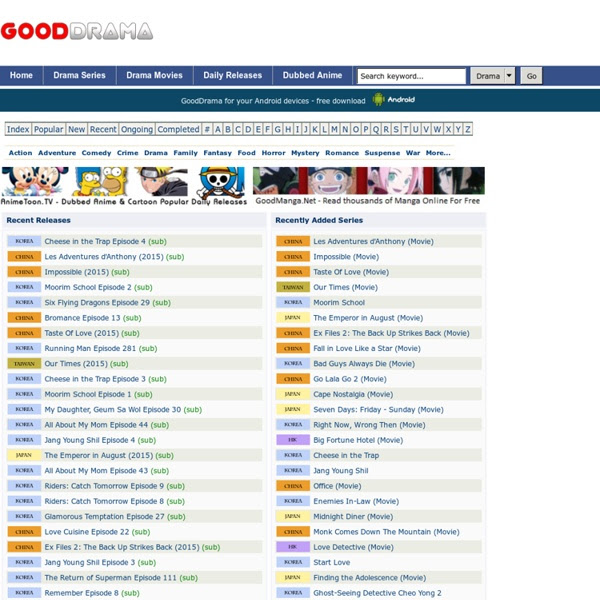
Task: Select the New filter tab
Action: [x=77, y=129]
